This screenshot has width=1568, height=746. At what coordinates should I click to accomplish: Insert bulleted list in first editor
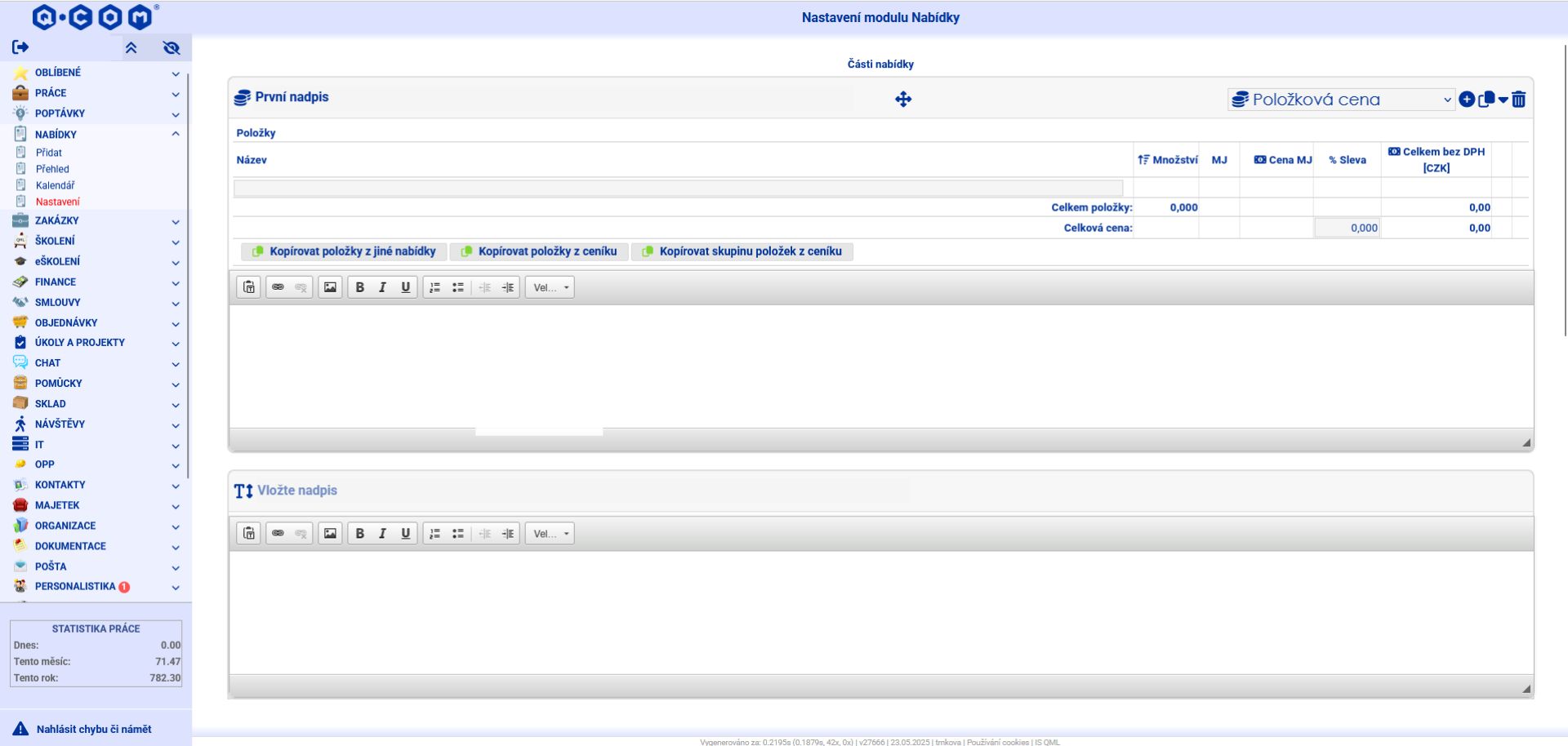[x=458, y=287]
